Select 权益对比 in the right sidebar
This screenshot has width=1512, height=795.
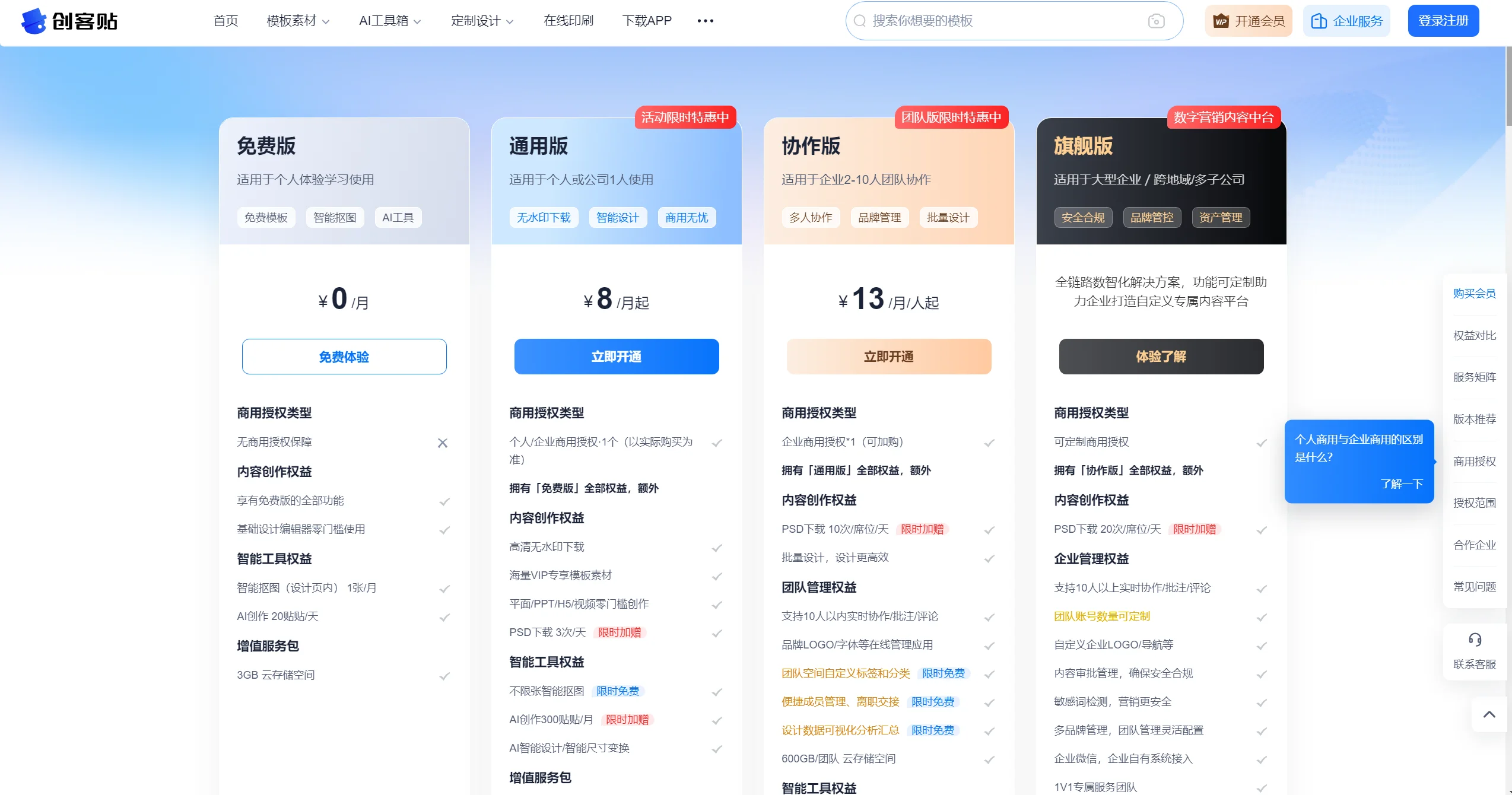pos(1474,335)
